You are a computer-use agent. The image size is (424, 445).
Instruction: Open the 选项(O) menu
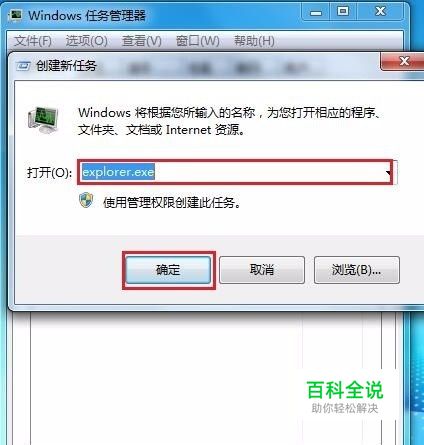pyautogui.click(x=86, y=41)
